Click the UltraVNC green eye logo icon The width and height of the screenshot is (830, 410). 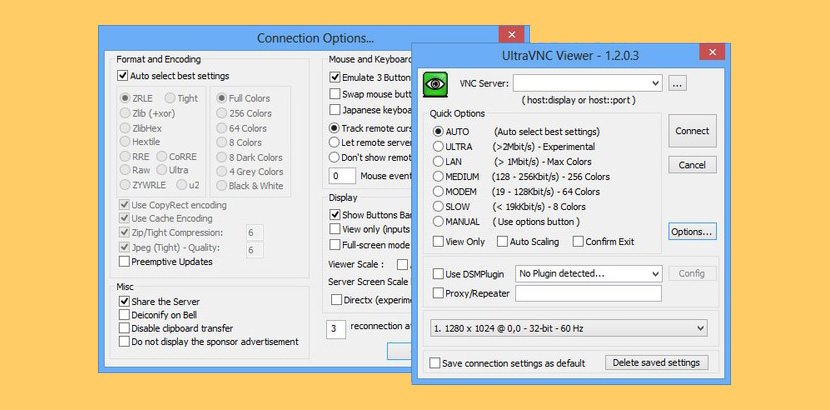(x=435, y=85)
